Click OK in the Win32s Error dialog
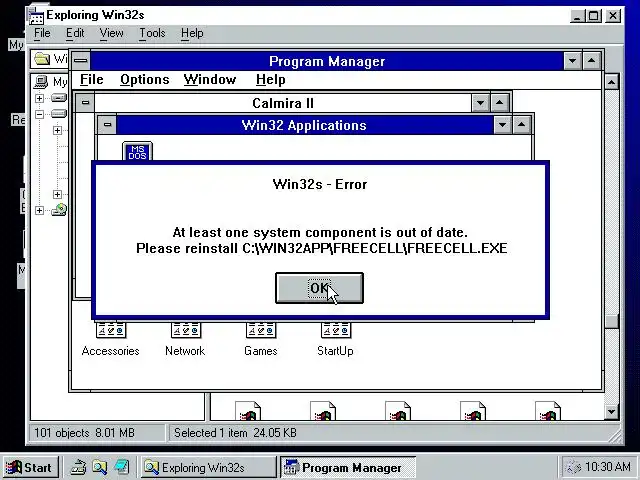This screenshot has height=480, width=640. pos(319,288)
